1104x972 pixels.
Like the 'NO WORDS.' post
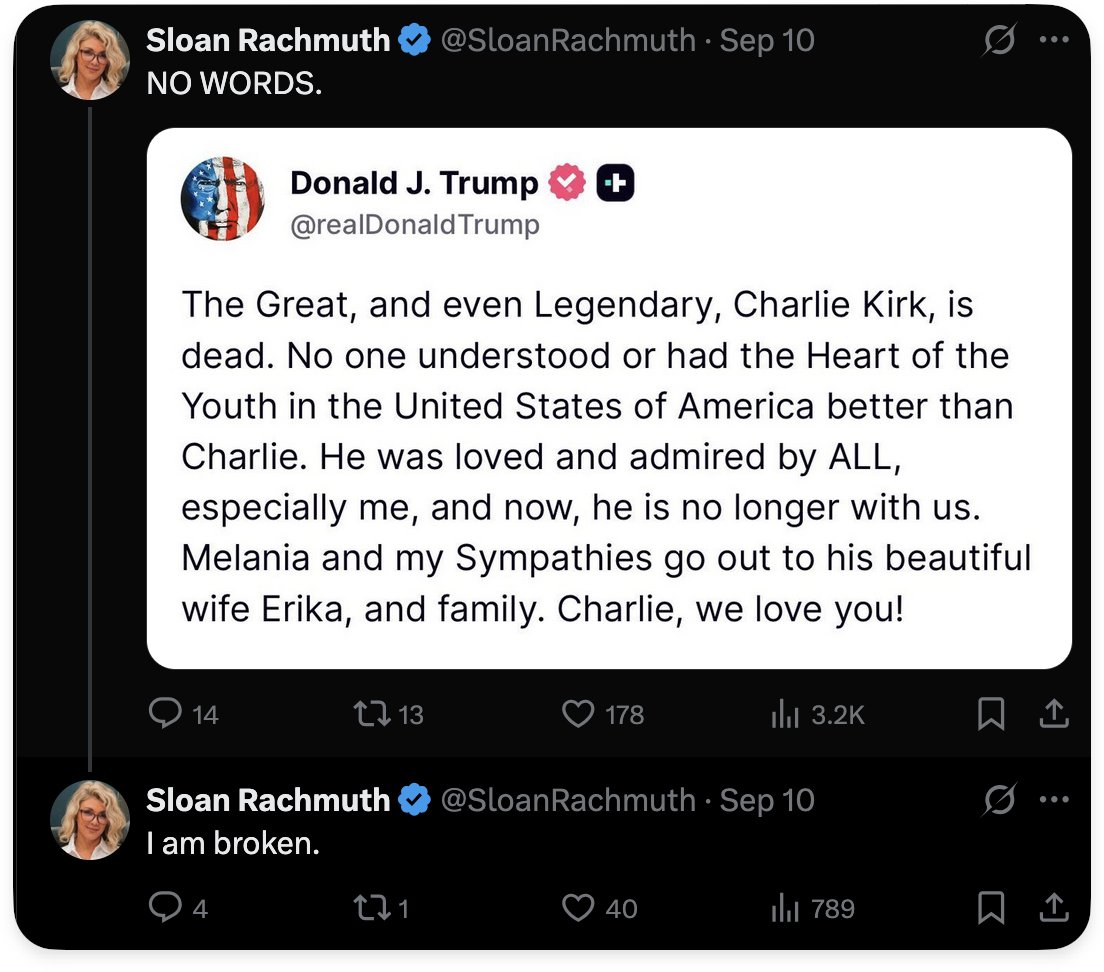pyautogui.click(x=578, y=714)
